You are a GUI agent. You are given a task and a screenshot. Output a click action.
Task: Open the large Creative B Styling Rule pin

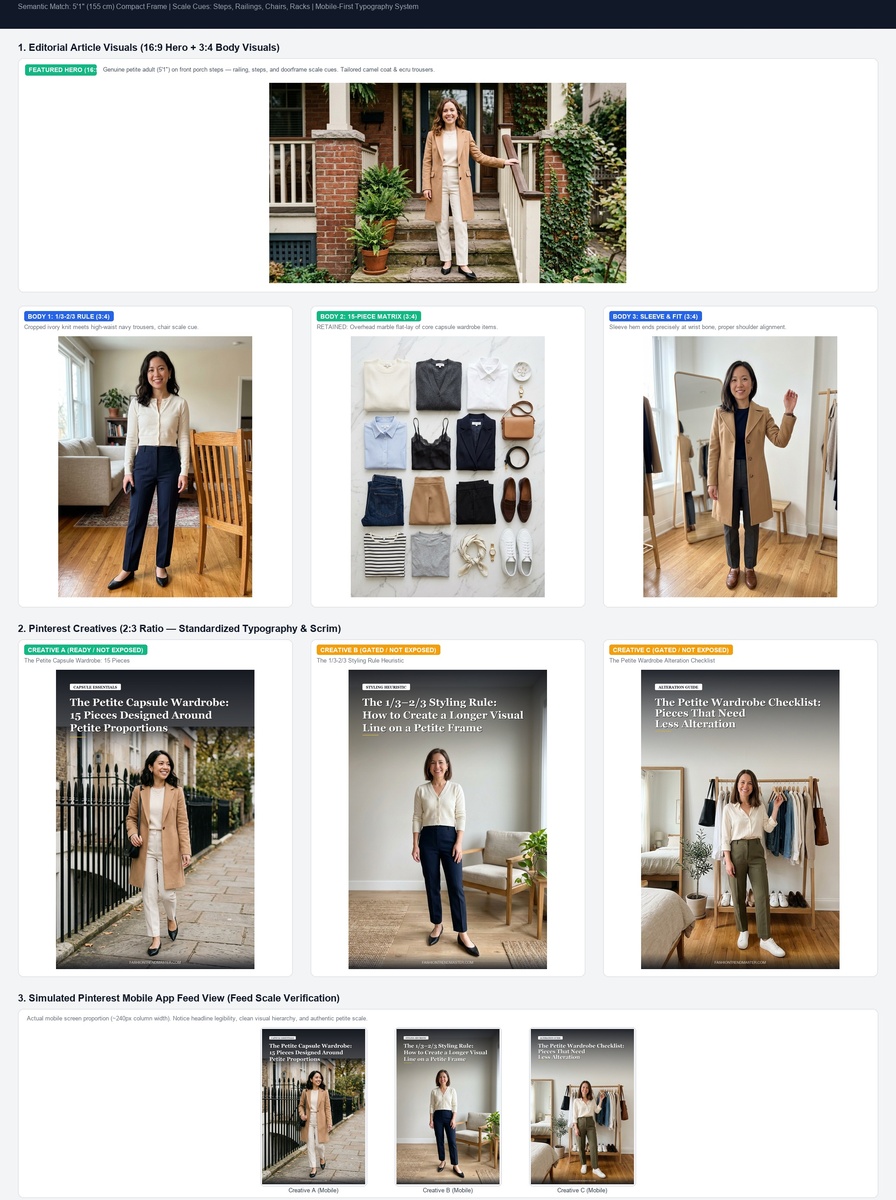(447, 819)
